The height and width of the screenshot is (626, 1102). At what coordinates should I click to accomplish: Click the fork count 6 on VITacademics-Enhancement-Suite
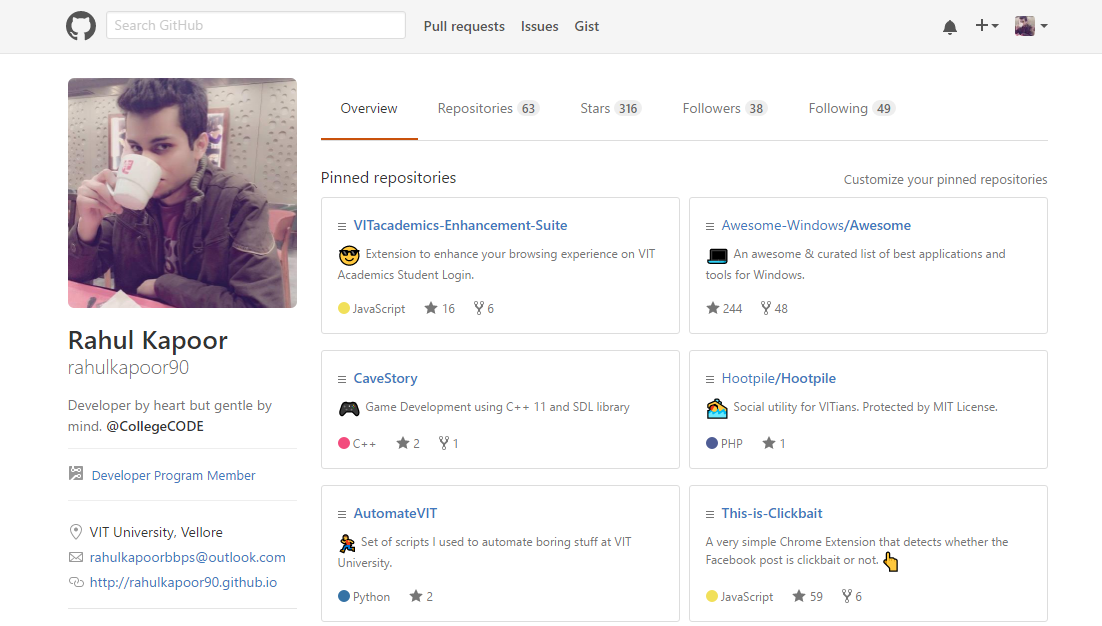[484, 308]
